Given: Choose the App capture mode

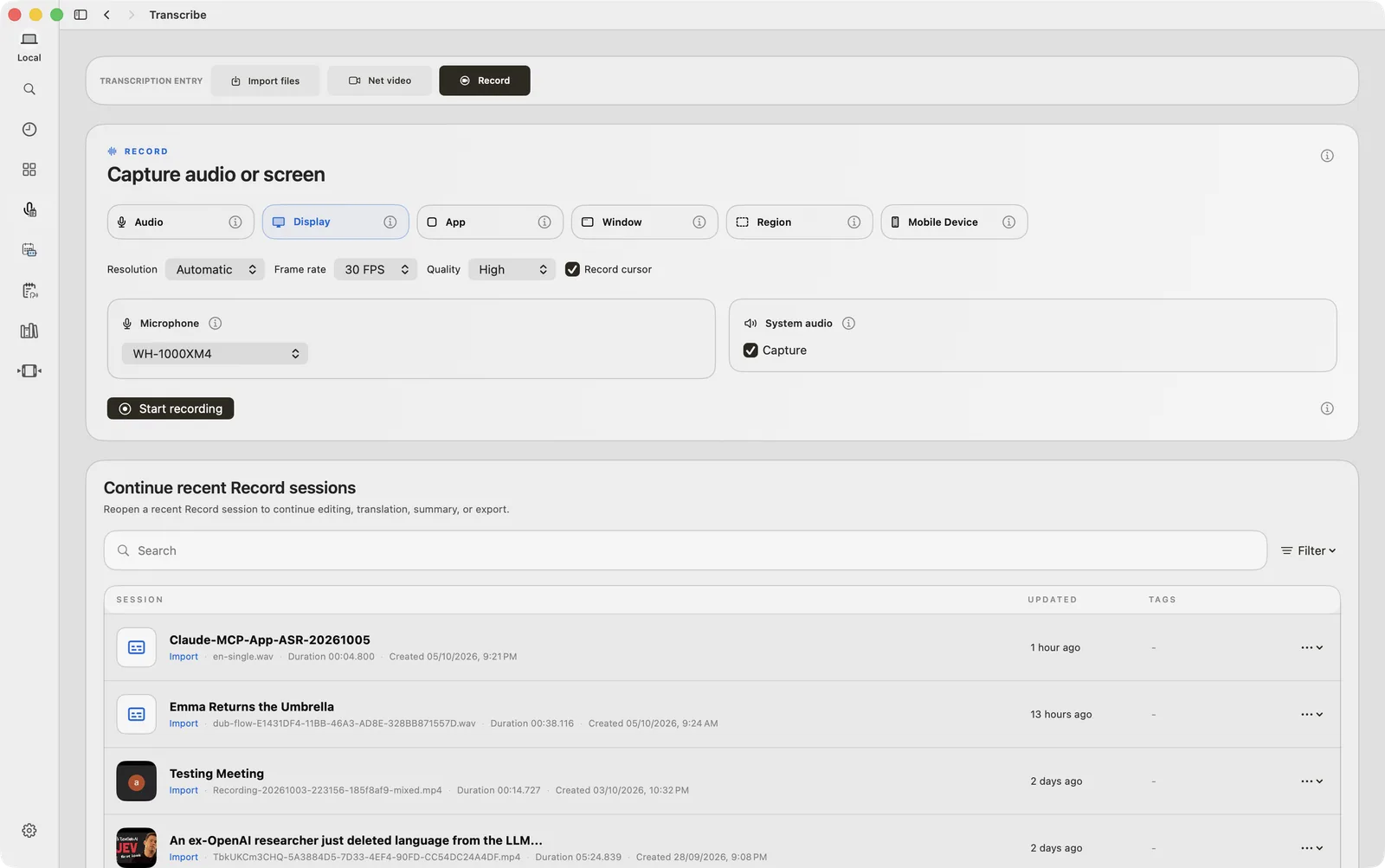Looking at the screenshot, I should 490,222.
